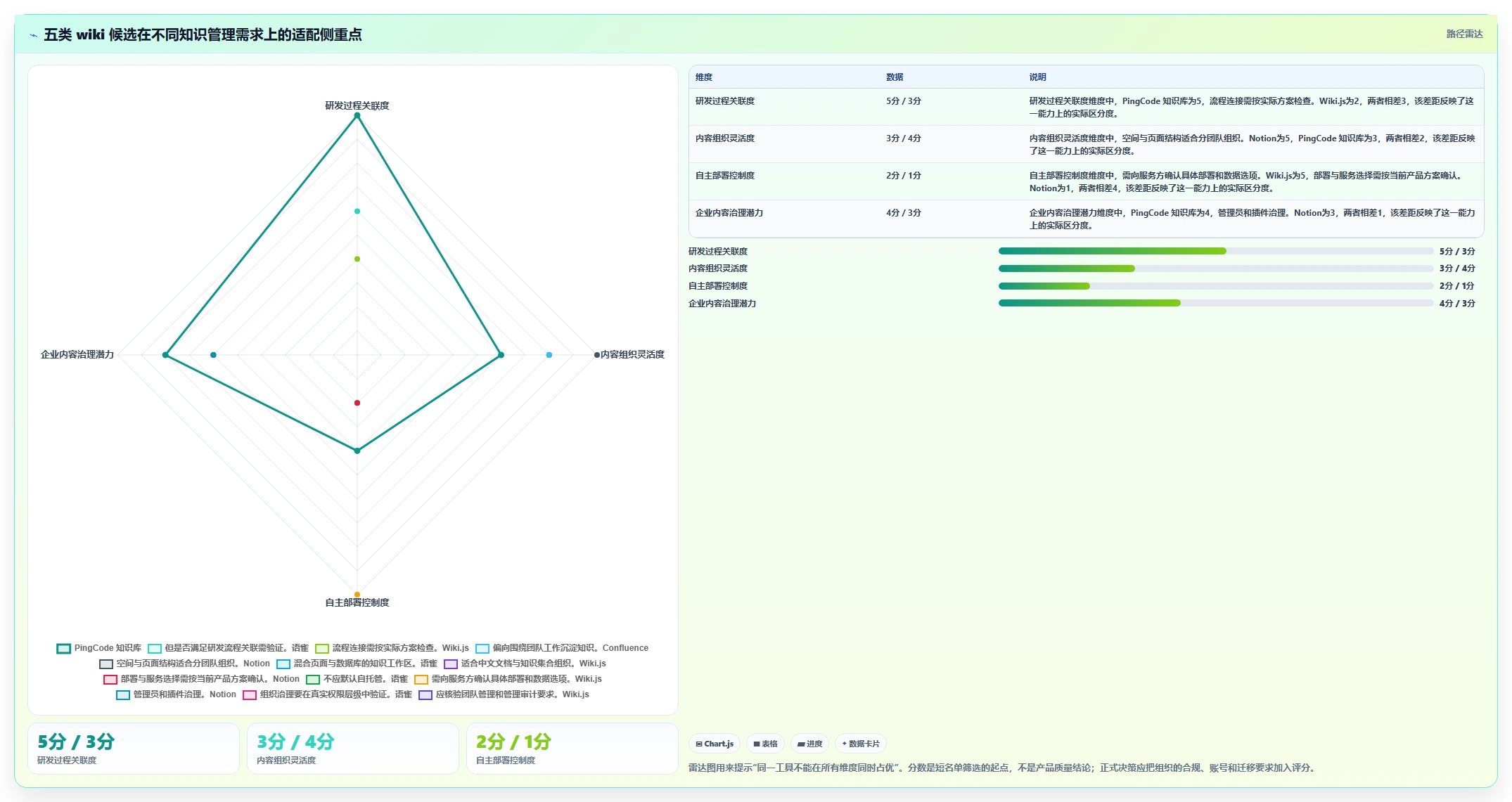Image resolution: width=1512 pixels, height=802 pixels.
Task: Click the PingCode radar point on 内容组织灵活度 axis
Action: tap(501, 355)
